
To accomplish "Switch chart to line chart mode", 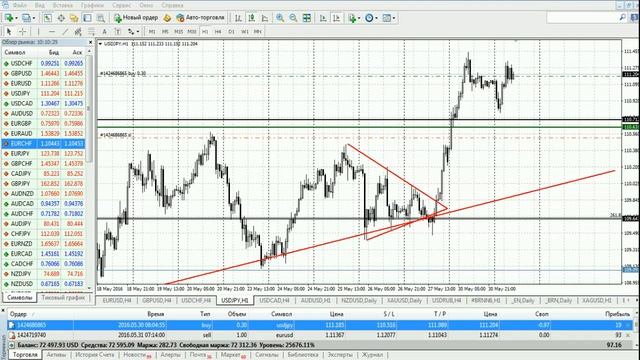I will 265,18.
